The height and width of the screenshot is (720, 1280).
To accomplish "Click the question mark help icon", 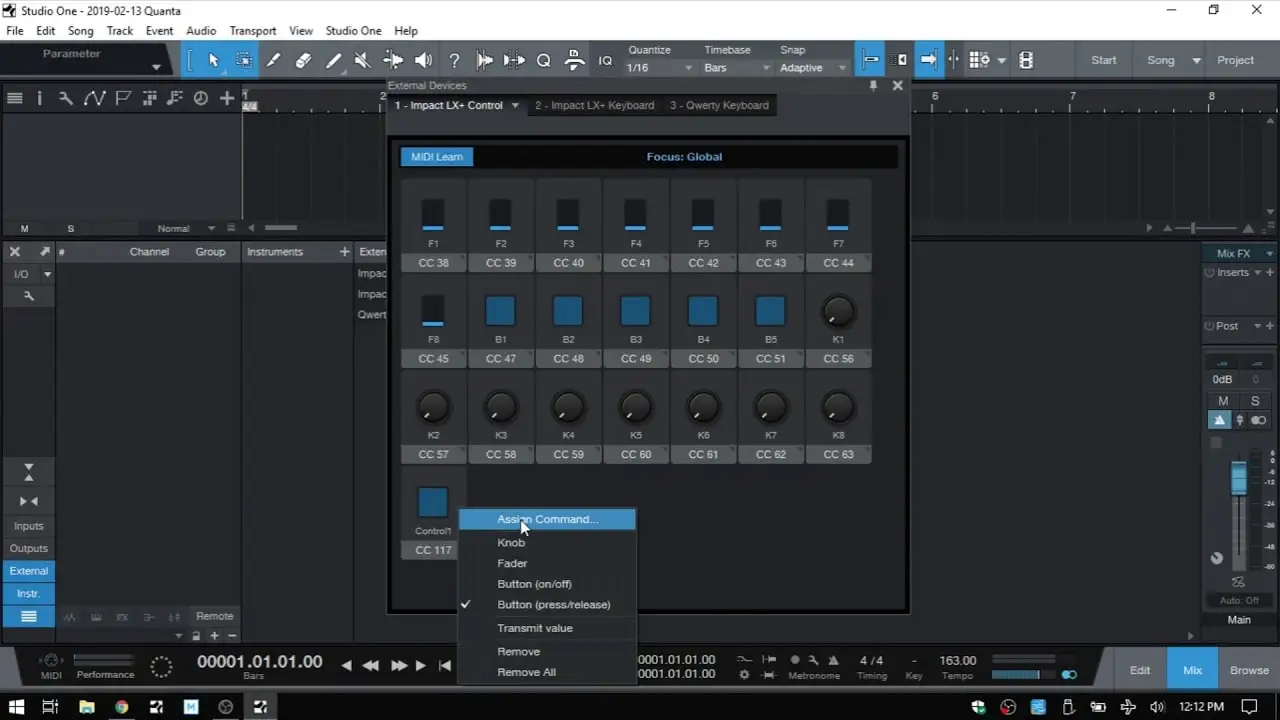I will [x=454, y=60].
